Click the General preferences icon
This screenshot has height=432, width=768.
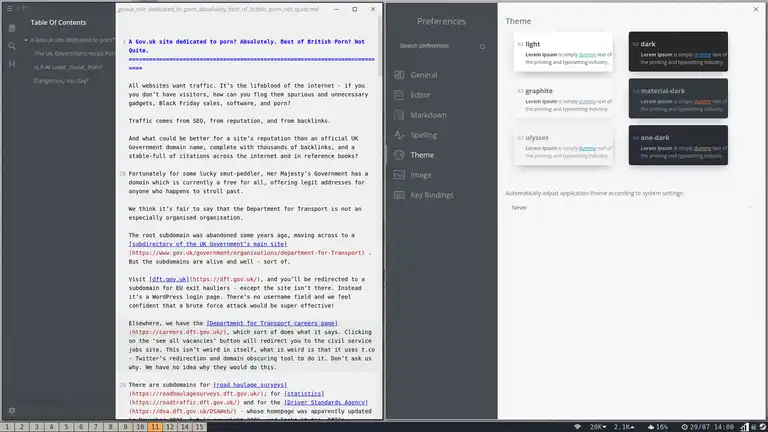(x=399, y=75)
